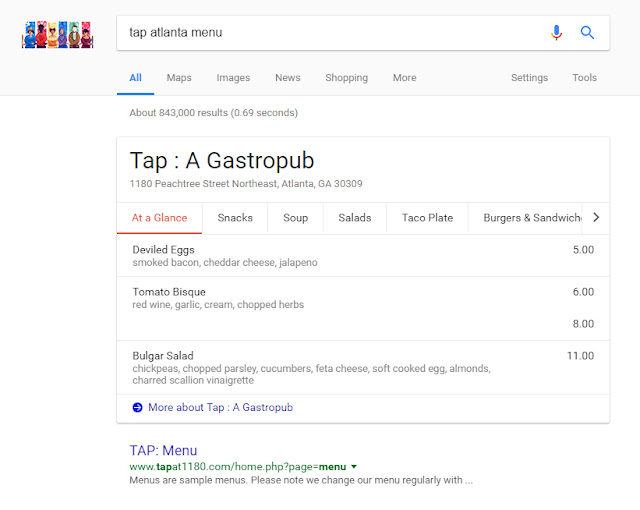Viewport: 640px width, 510px height.
Task: Click the smoked bacon, cheddar cheese description
Action: (x=225, y=262)
